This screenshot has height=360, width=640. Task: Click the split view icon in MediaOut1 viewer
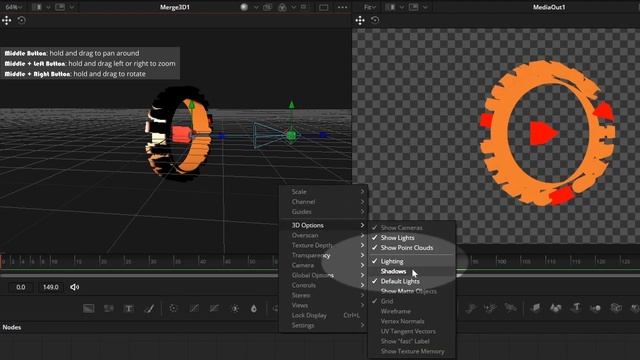(391, 7)
